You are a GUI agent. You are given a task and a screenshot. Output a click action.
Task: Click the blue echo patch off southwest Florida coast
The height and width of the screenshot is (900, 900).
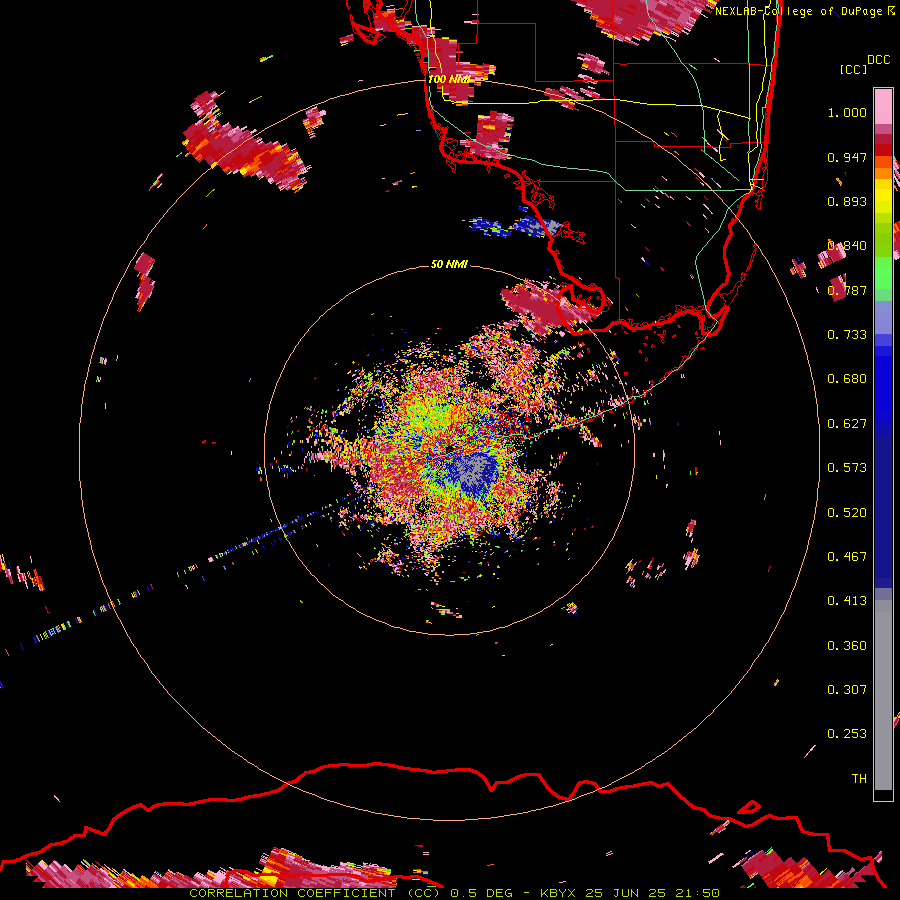point(514,226)
